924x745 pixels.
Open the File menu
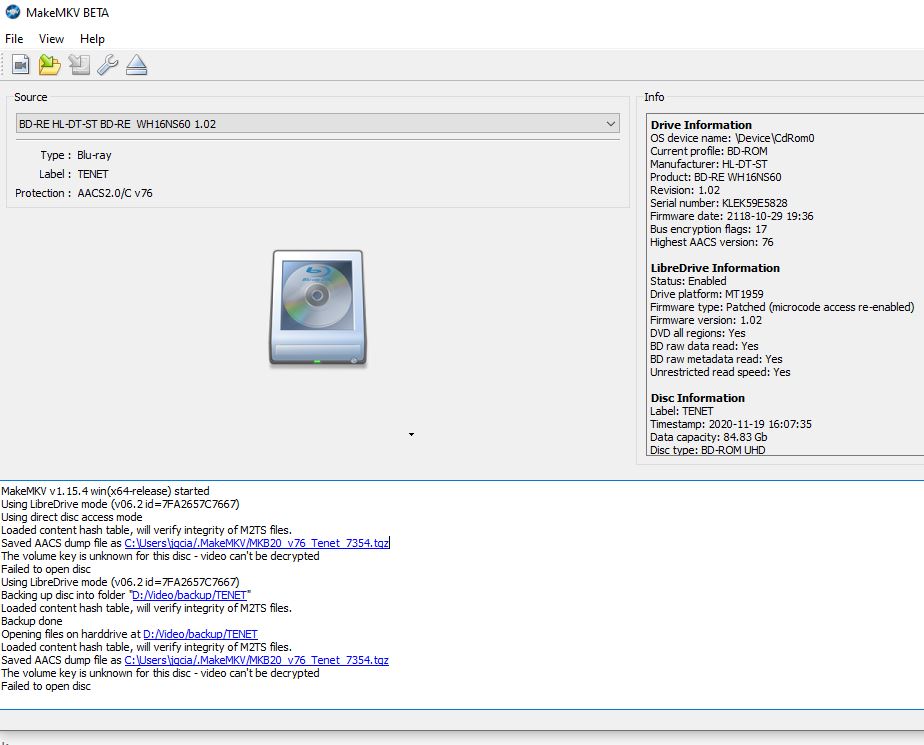[x=14, y=39]
